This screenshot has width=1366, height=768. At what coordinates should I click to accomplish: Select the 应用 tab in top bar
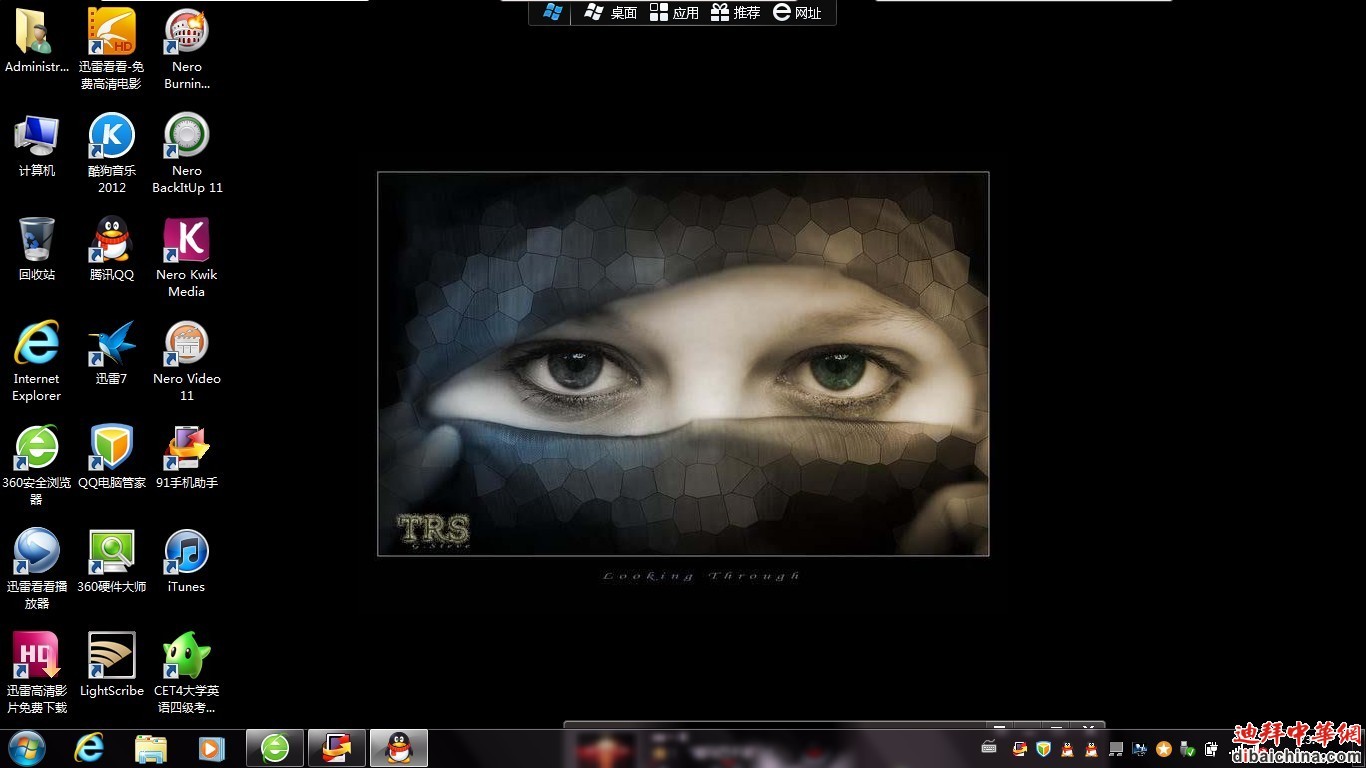click(x=674, y=12)
